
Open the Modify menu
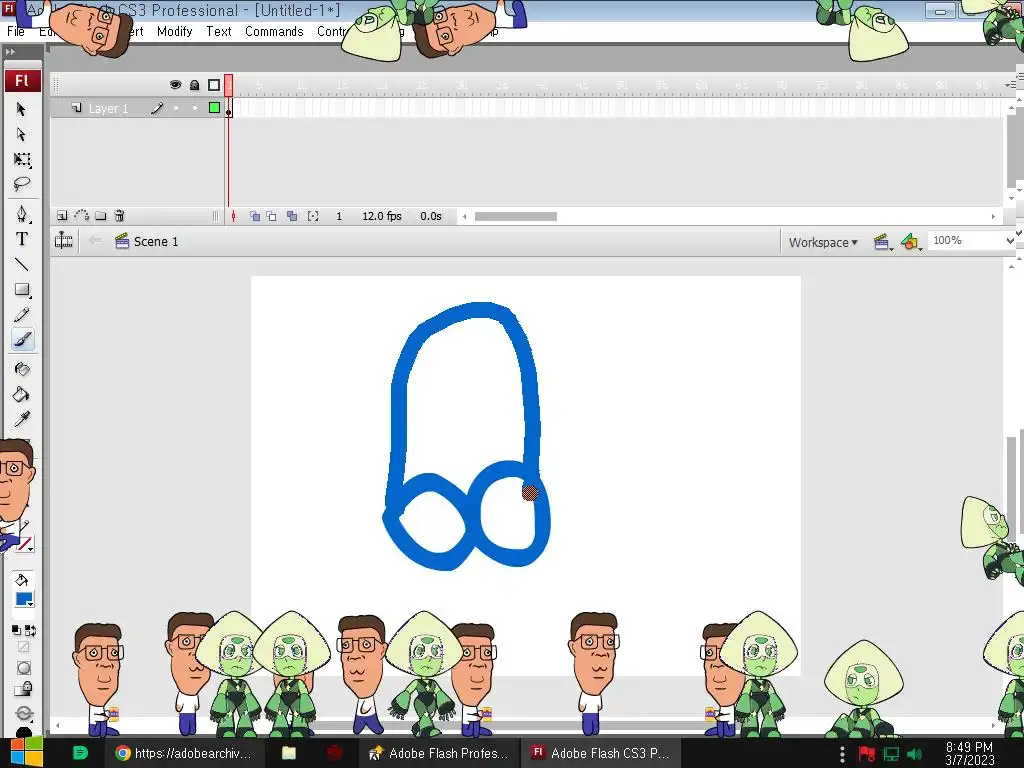tap(174, 31)
